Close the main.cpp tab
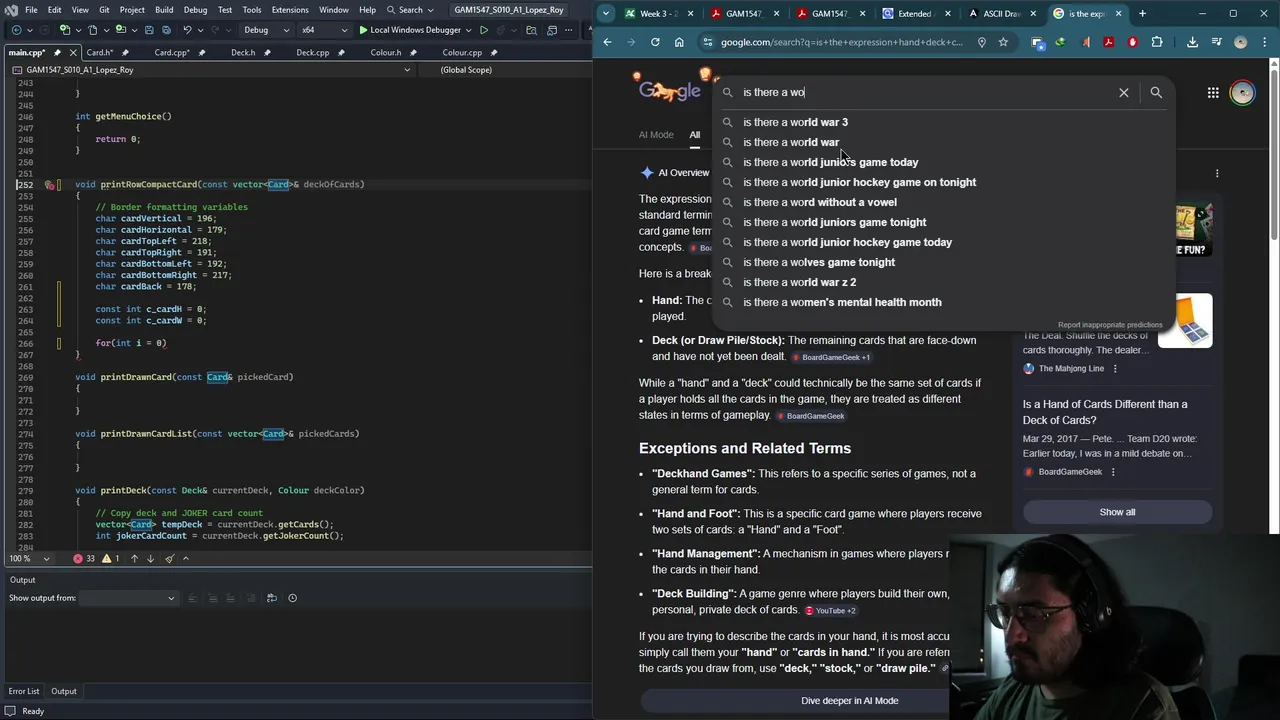The image size is (1280, 720). pyautogui.click(x=73, y=52)
